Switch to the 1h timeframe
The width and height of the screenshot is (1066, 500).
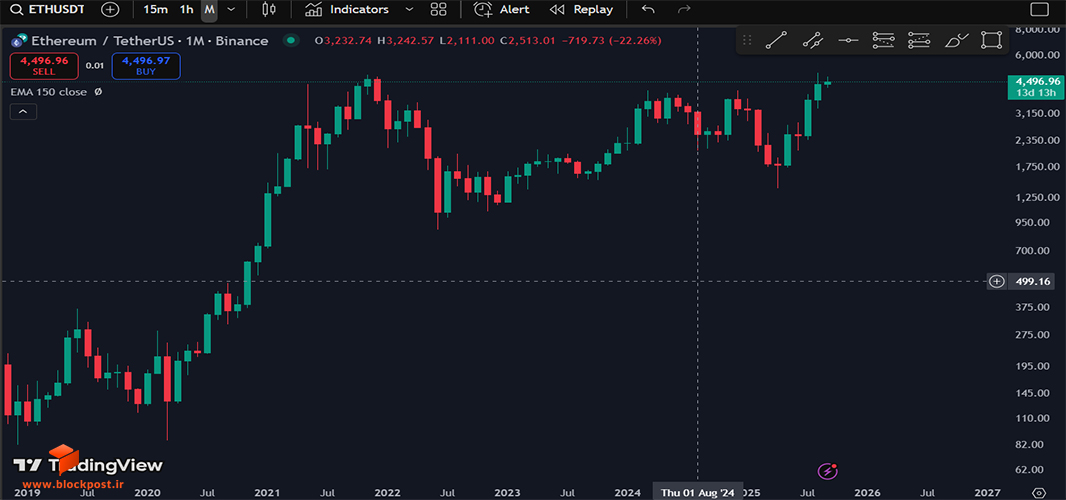[x=186, y=10]
